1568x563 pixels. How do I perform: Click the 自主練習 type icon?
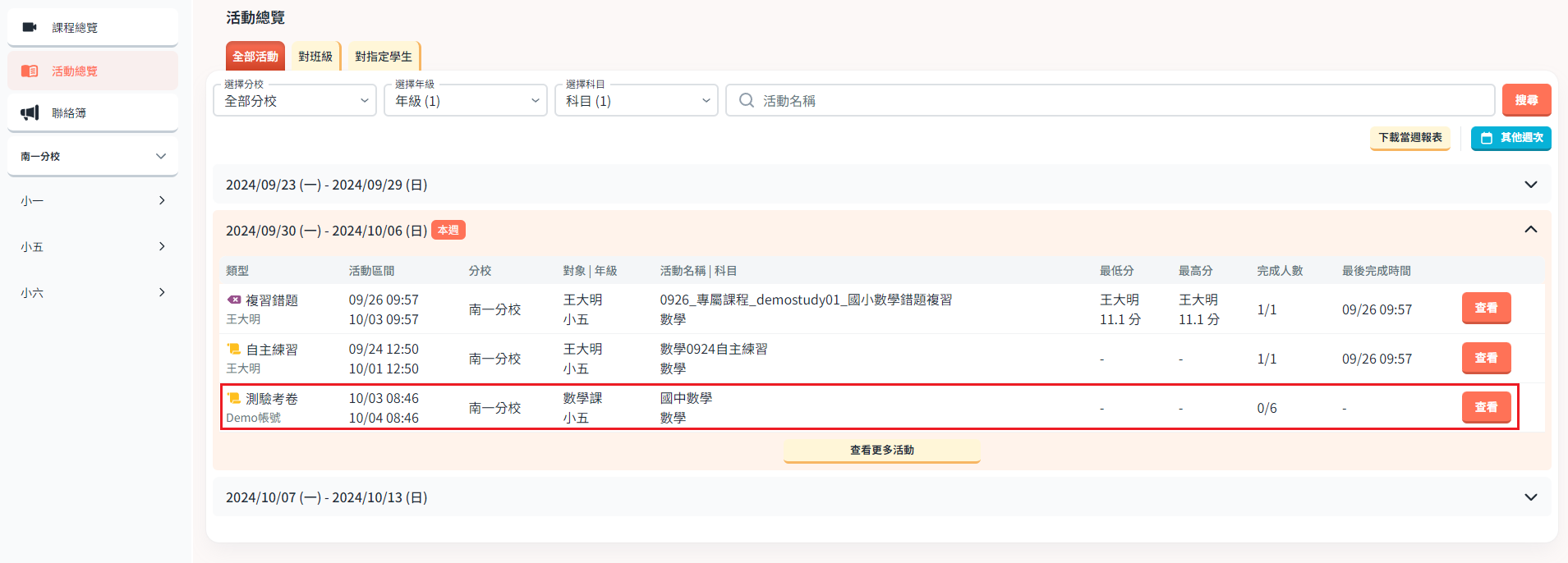pyautogui.click(x=234, y=349)
